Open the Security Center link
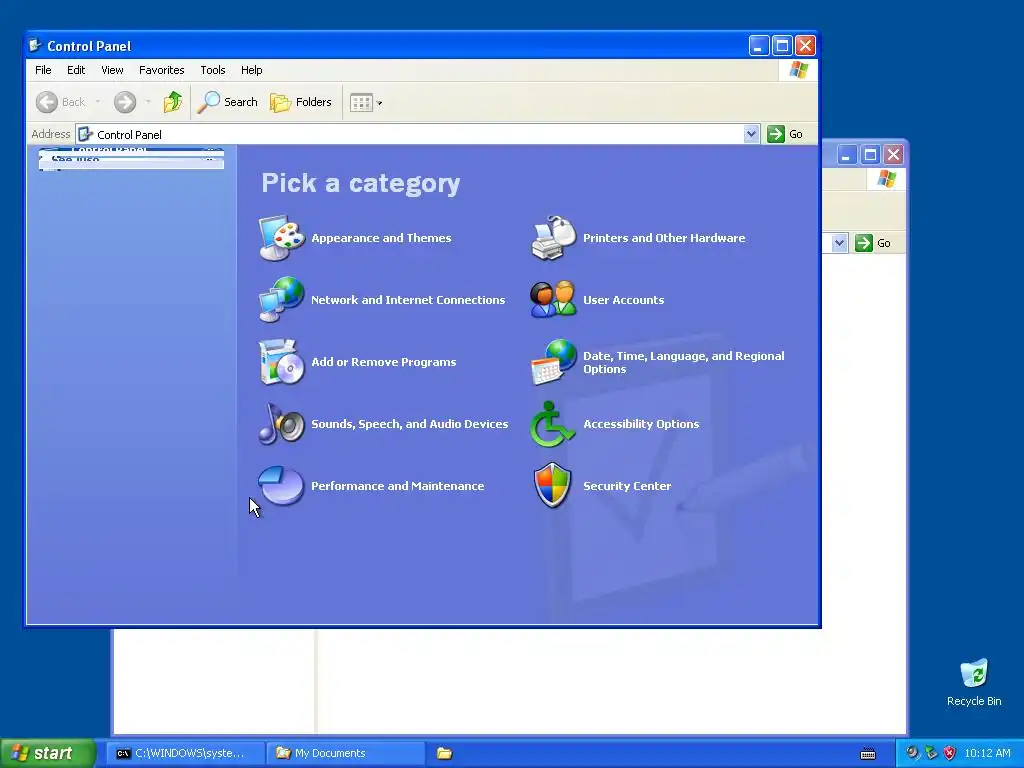The width and height of the screenshot is (1024, 768). coord(627,486)
